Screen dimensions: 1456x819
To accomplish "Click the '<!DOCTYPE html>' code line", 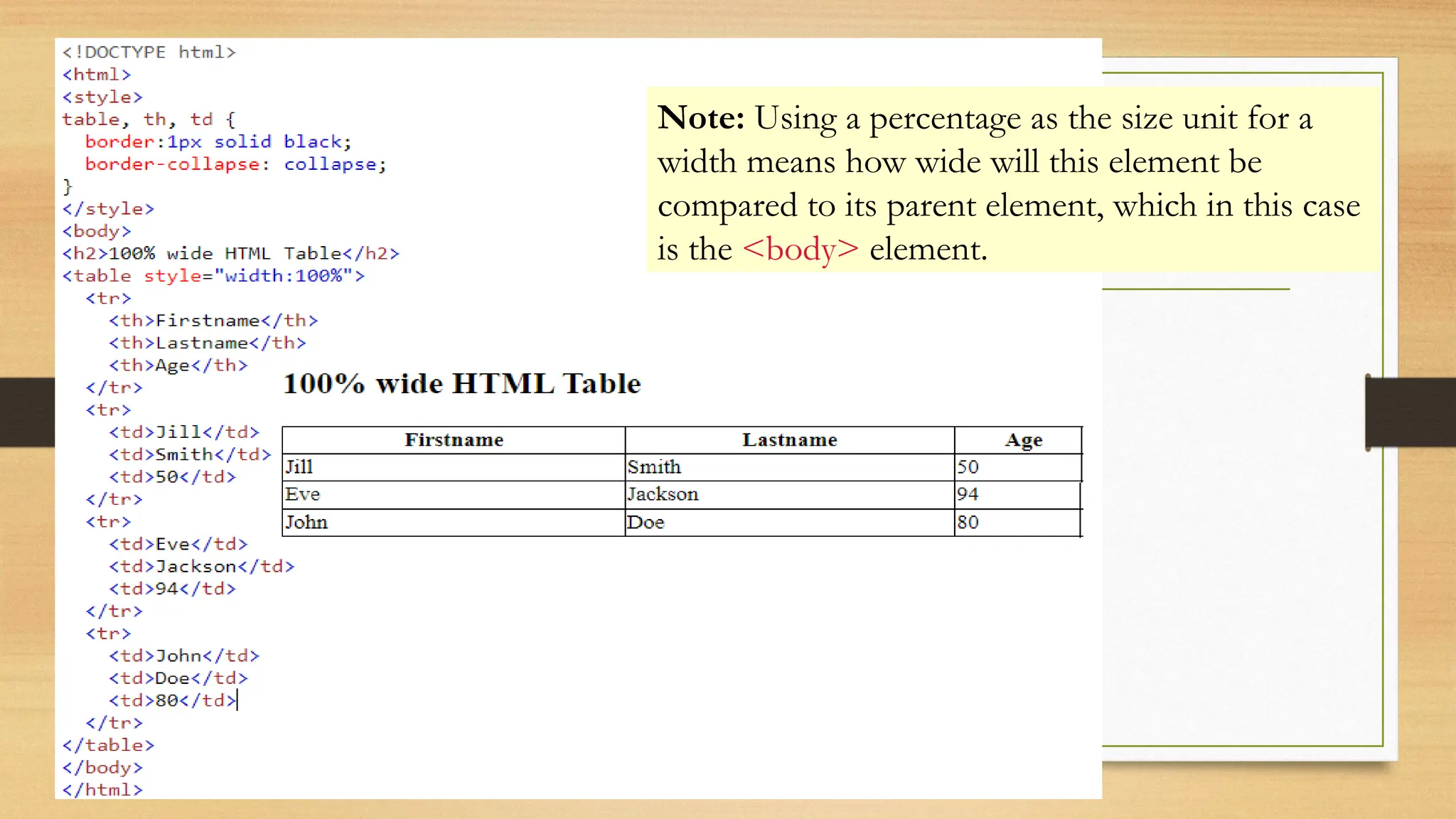I will [x=149, y=53].
